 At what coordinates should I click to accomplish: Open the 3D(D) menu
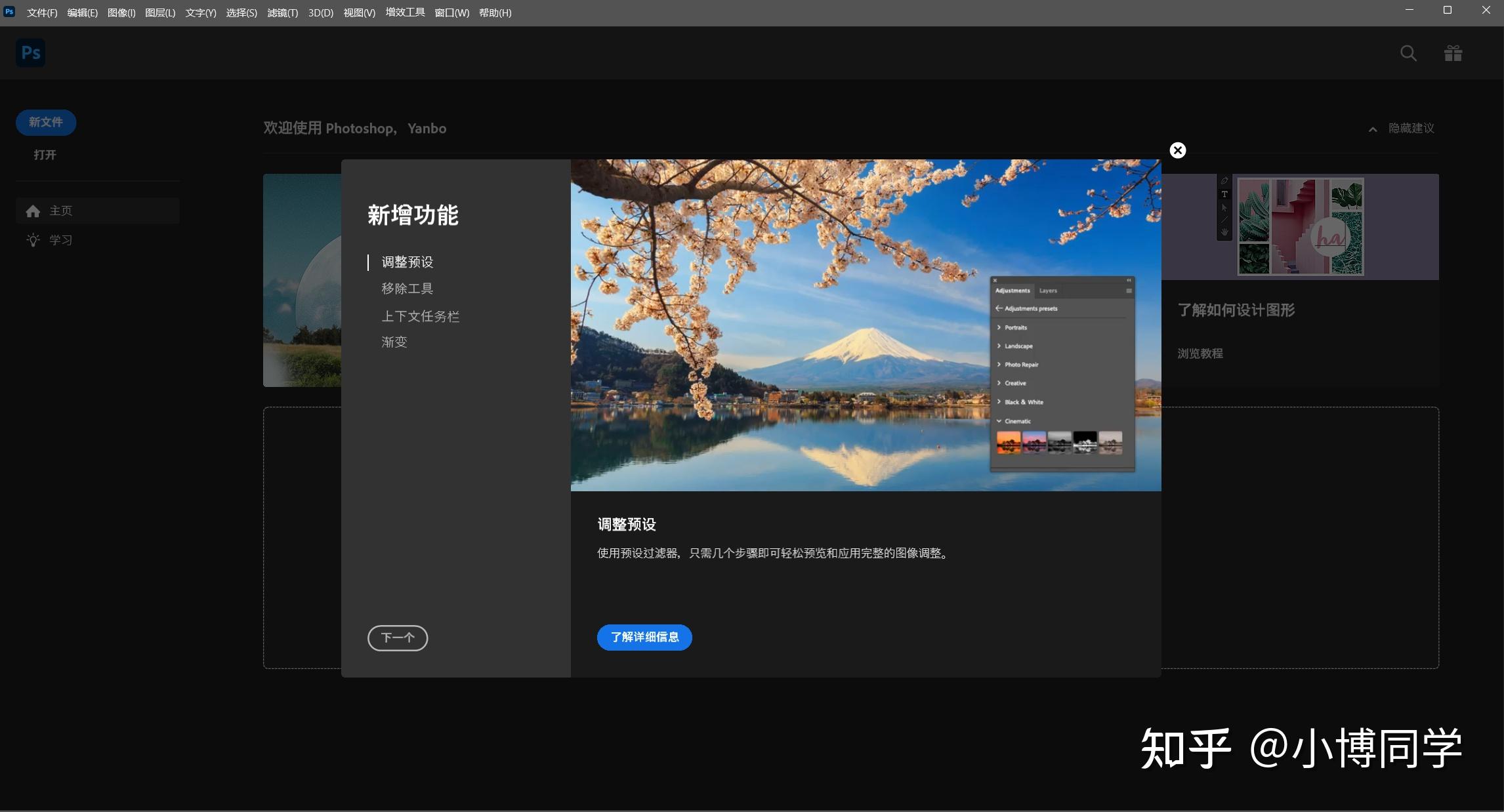click(321, 13)
